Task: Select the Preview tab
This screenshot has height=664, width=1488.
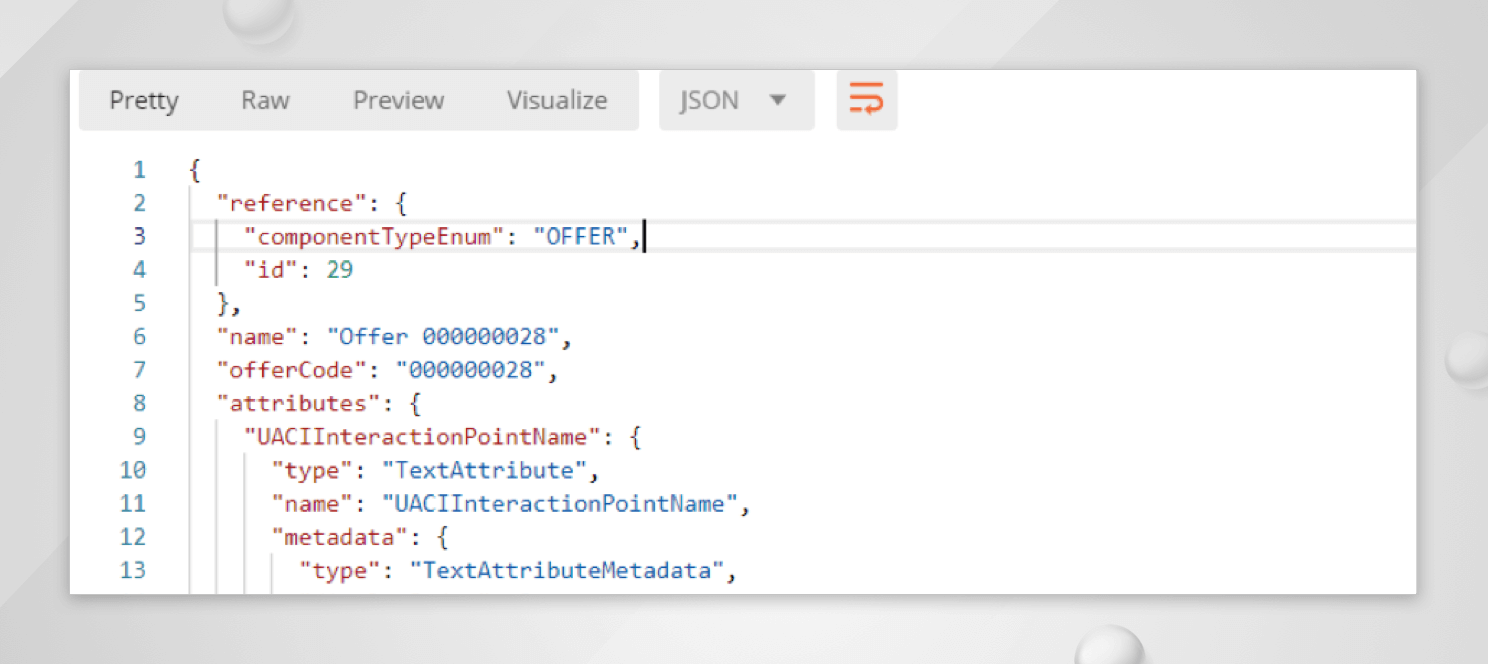Action: coord(398,100)
